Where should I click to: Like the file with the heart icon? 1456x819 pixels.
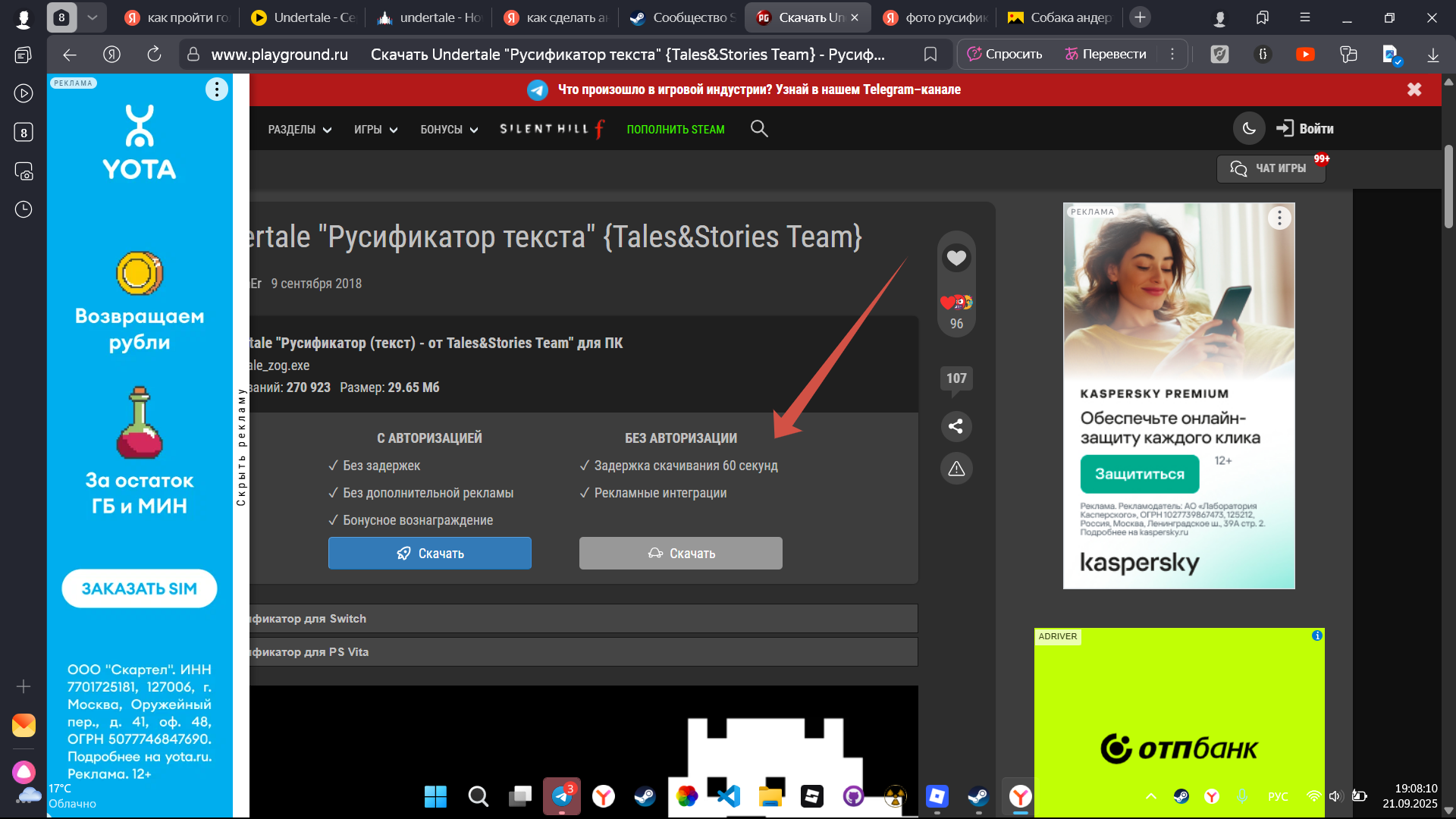(x=956, y=258)
